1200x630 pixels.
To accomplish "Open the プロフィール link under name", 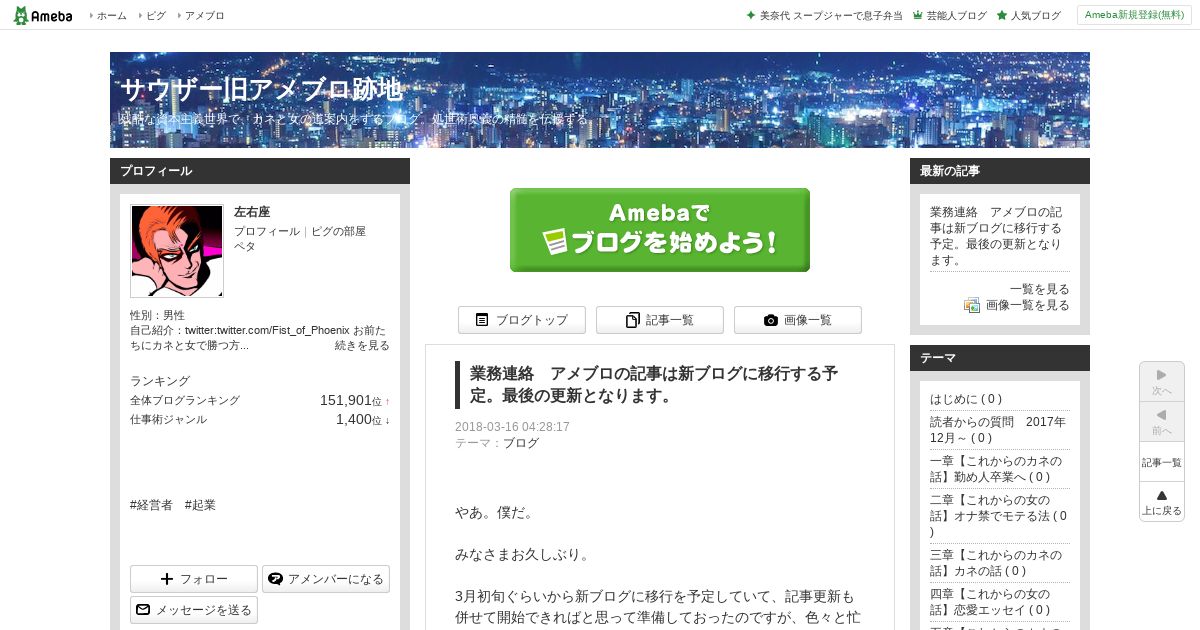I will click(267, 231).
